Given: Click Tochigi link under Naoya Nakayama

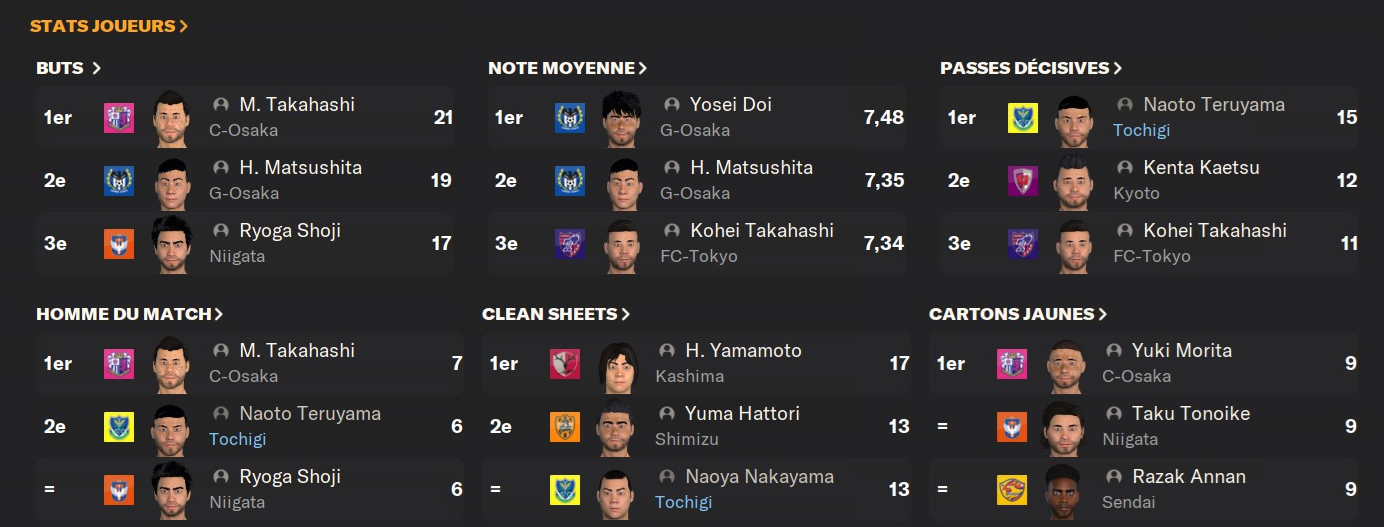Looking at the screenshot, I should 683,502.
